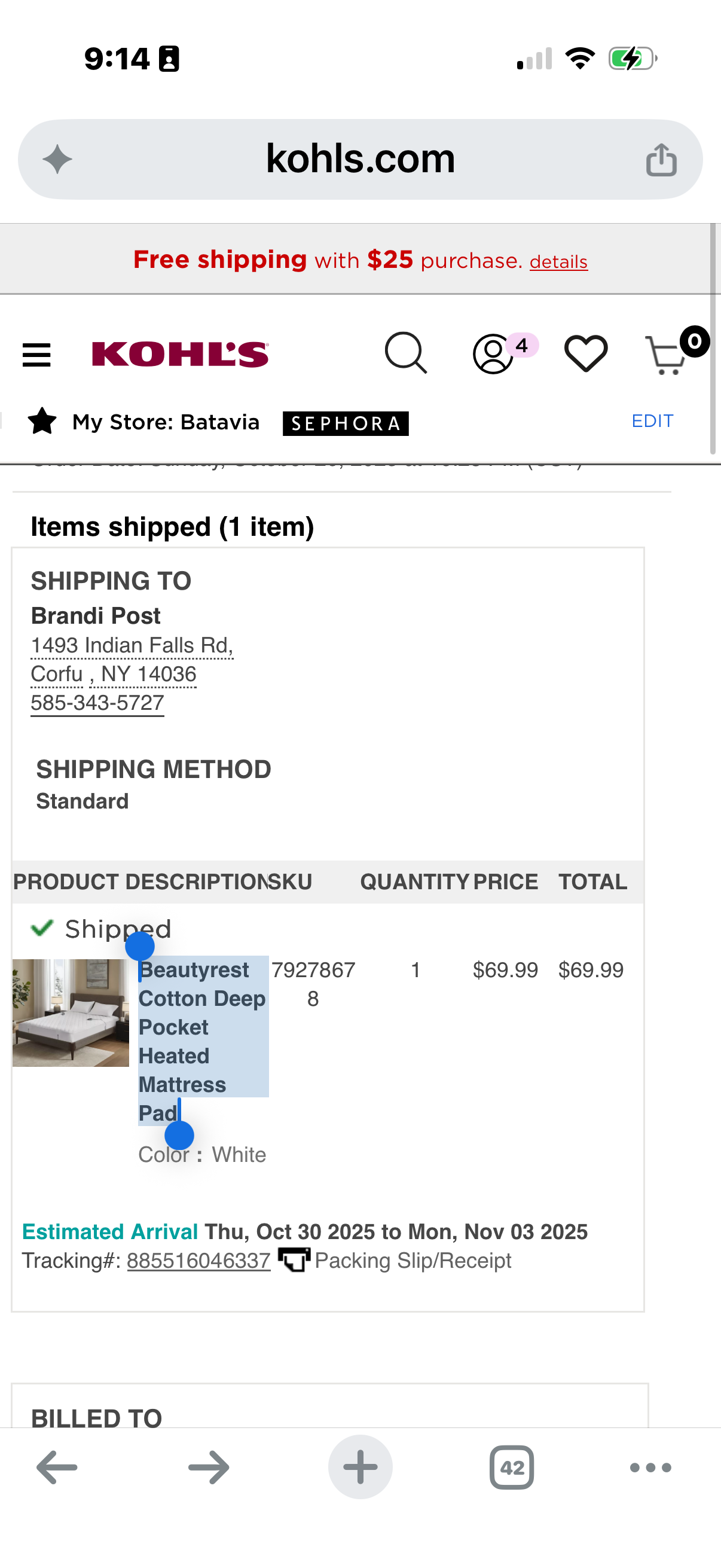Click the free shipping details link
Image resolution: width=721 pixels, height=1568 pixels.
pyautogui.click(x=558, y=262)
